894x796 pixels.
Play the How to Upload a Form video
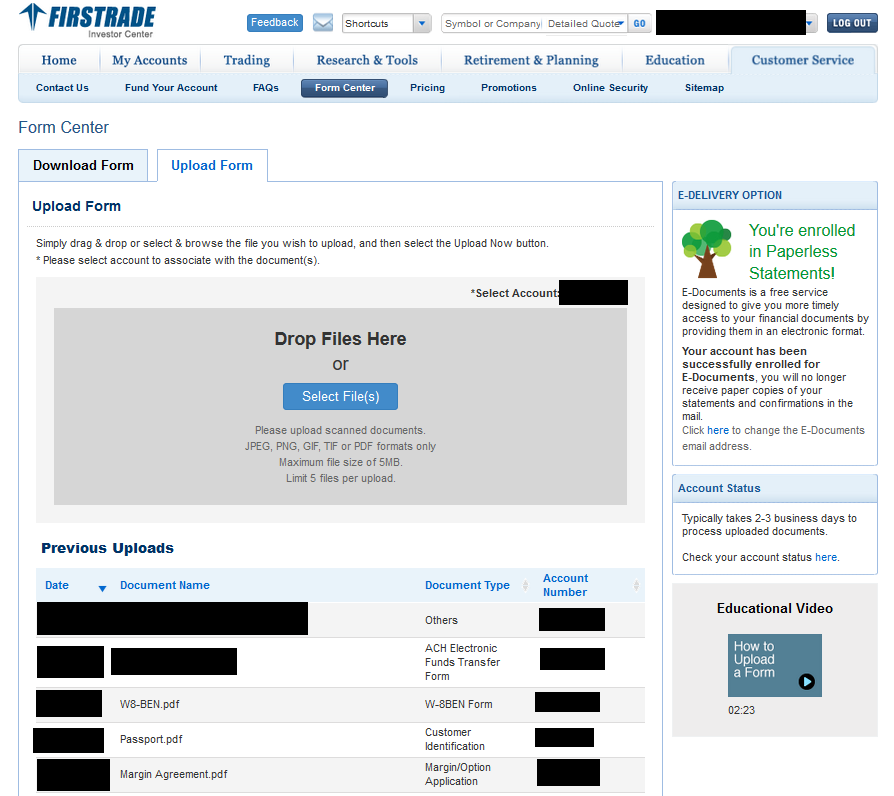coord(806,682)
